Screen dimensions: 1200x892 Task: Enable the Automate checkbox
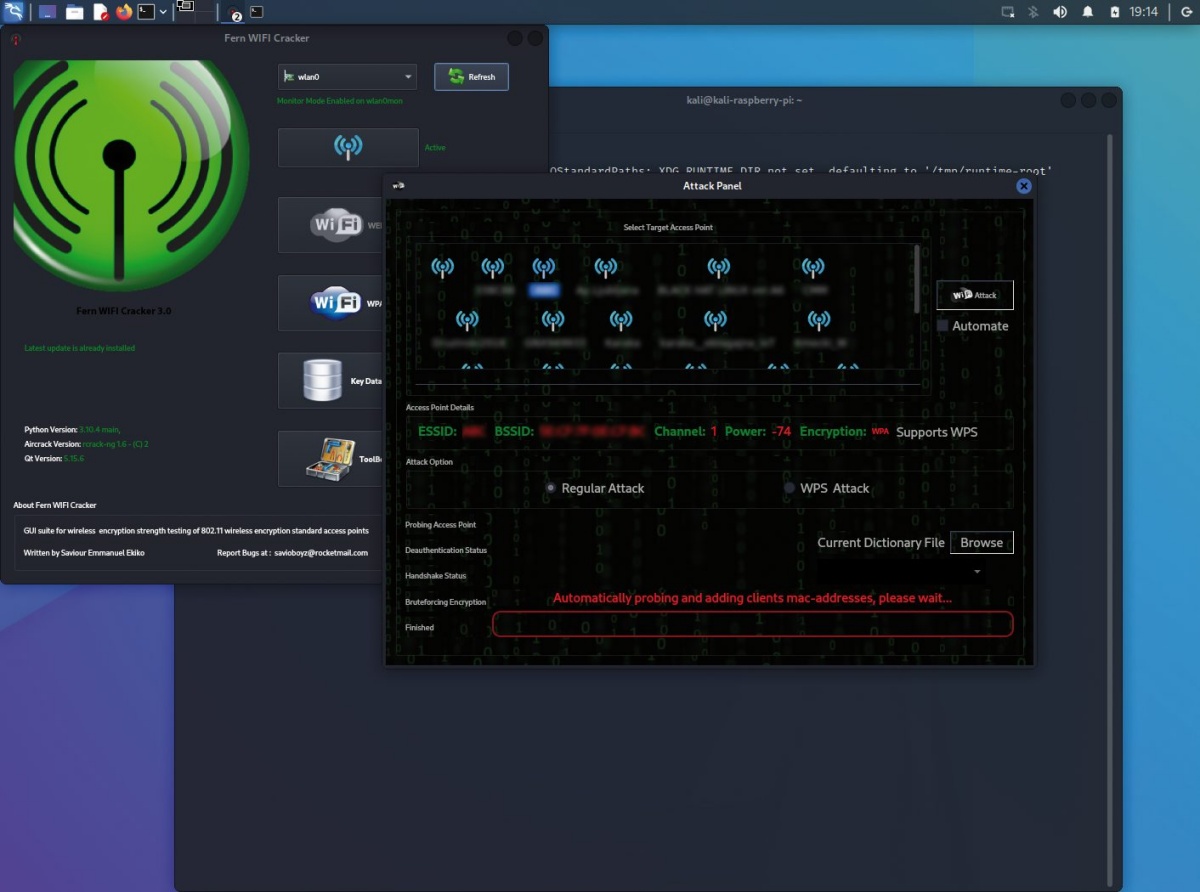tap(943, 326)
